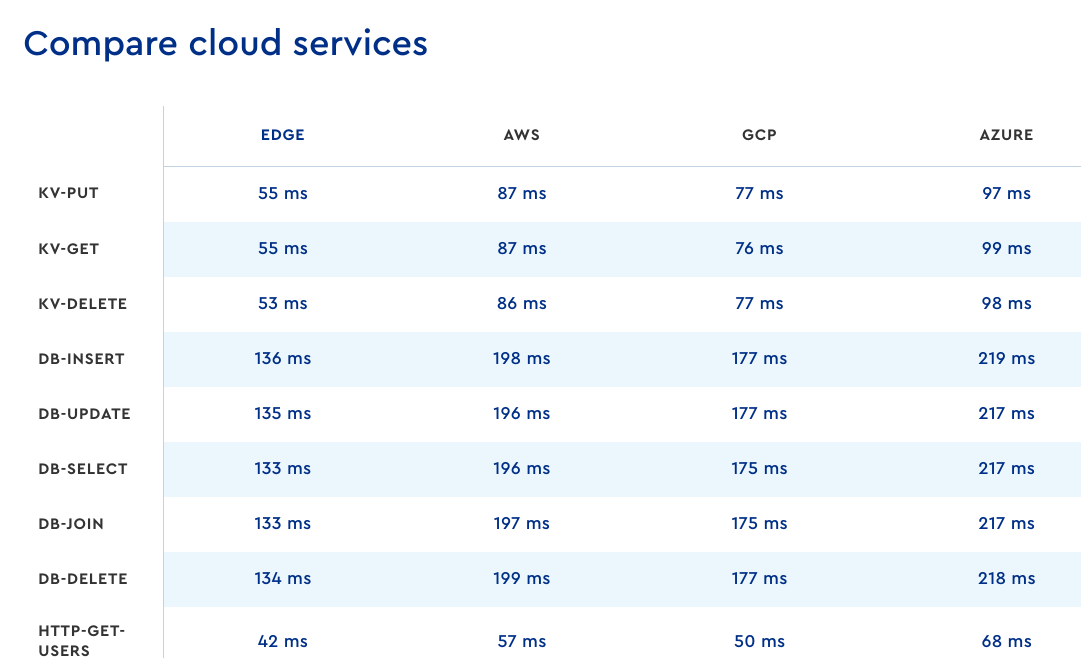The width and height of the screenshot is (1081, 658).
Task: Select the KV-DELETE GCP value 77 ms
Action: [759, 303]
